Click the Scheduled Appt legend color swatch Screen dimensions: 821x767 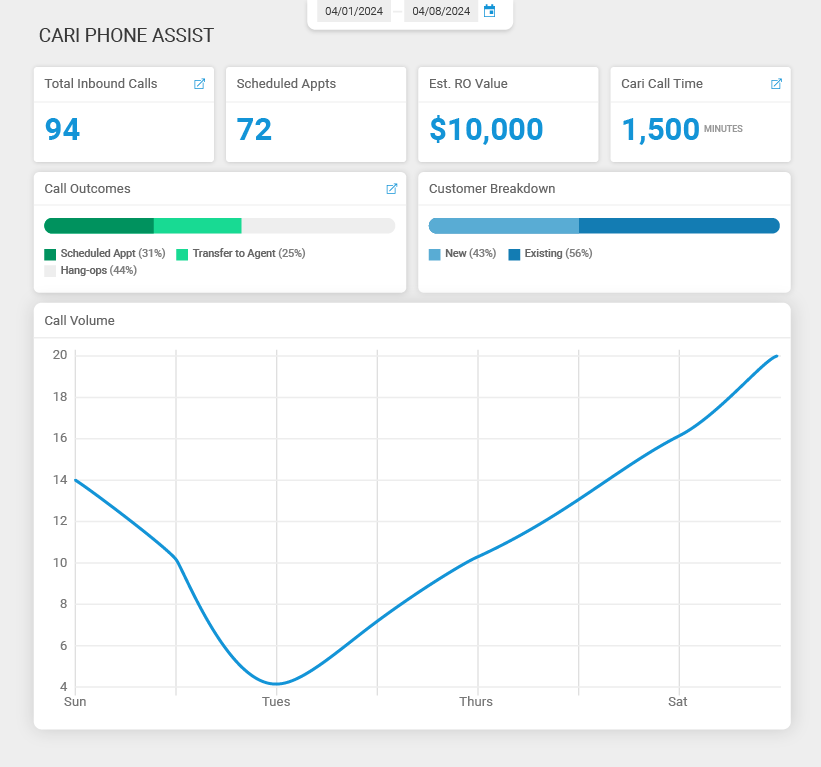[x=50, y=254]
